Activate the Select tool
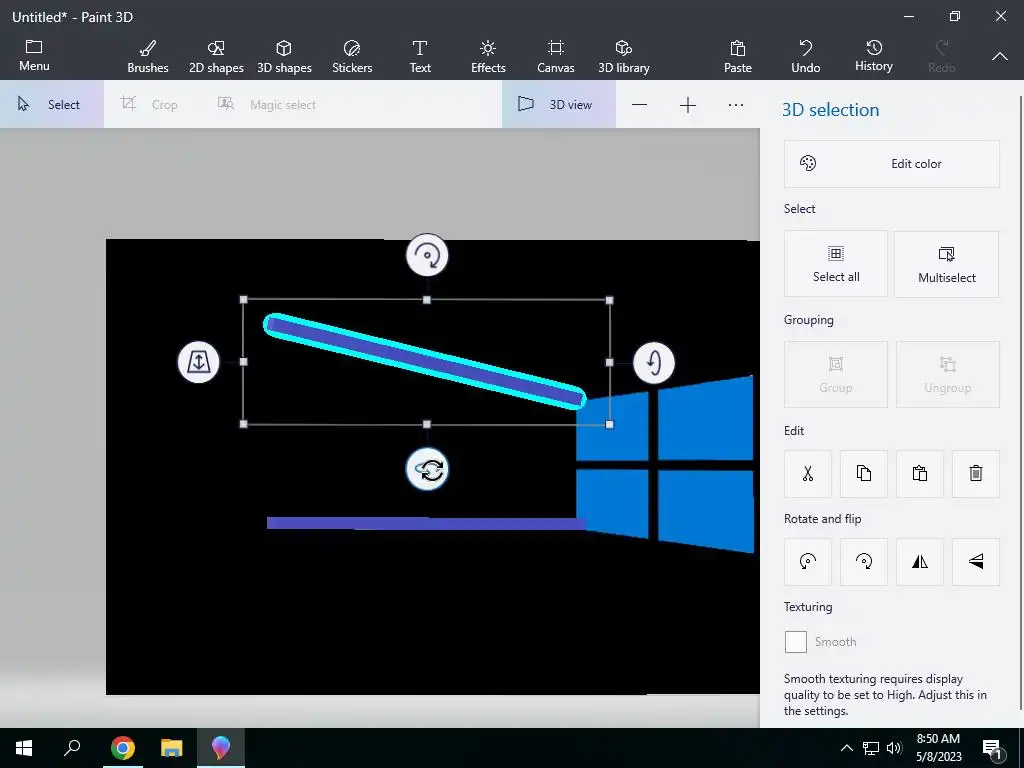 tap(52, 104)
